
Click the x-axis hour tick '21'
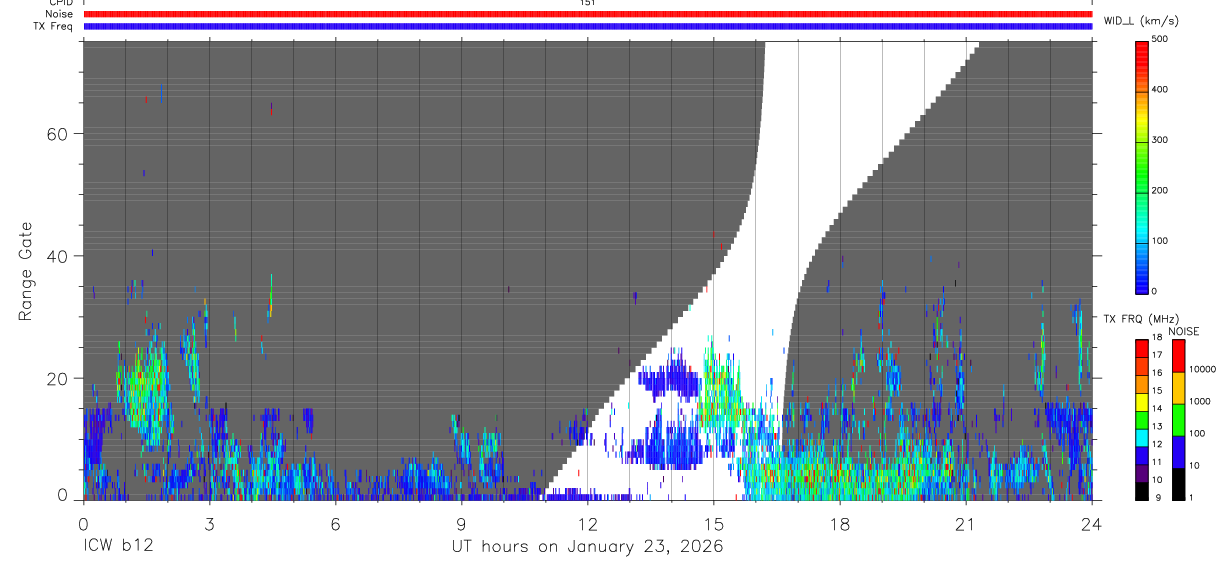point(966,524)
